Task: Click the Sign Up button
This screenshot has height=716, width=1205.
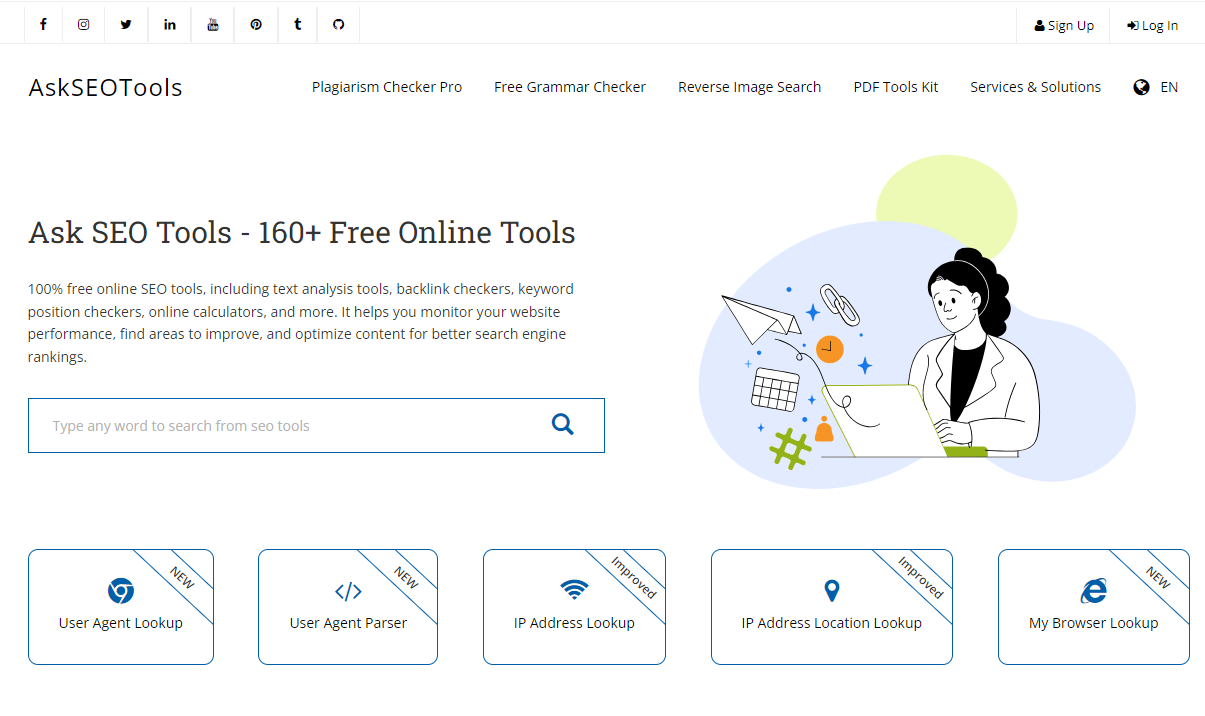Action: (x=1064, y=26)
